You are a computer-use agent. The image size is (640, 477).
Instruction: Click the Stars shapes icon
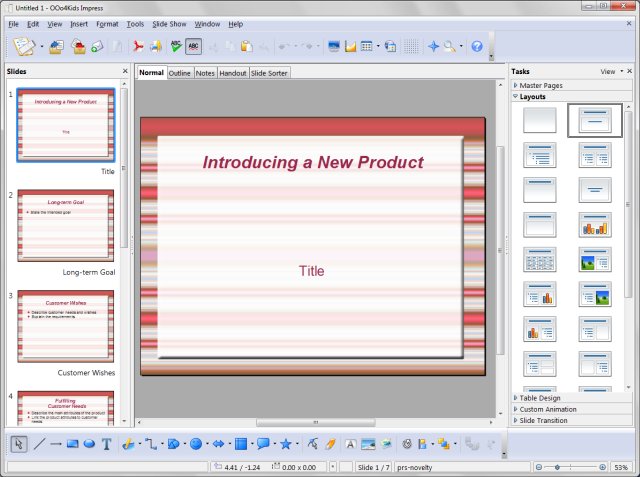click(x=286, y=444)
